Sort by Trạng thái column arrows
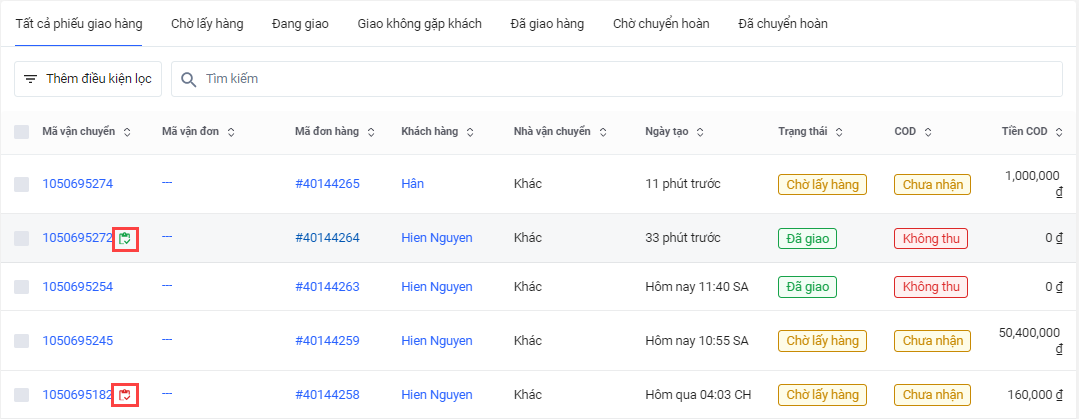The width and height of the screenshot is (1079, 419). (x=839, y=132)
